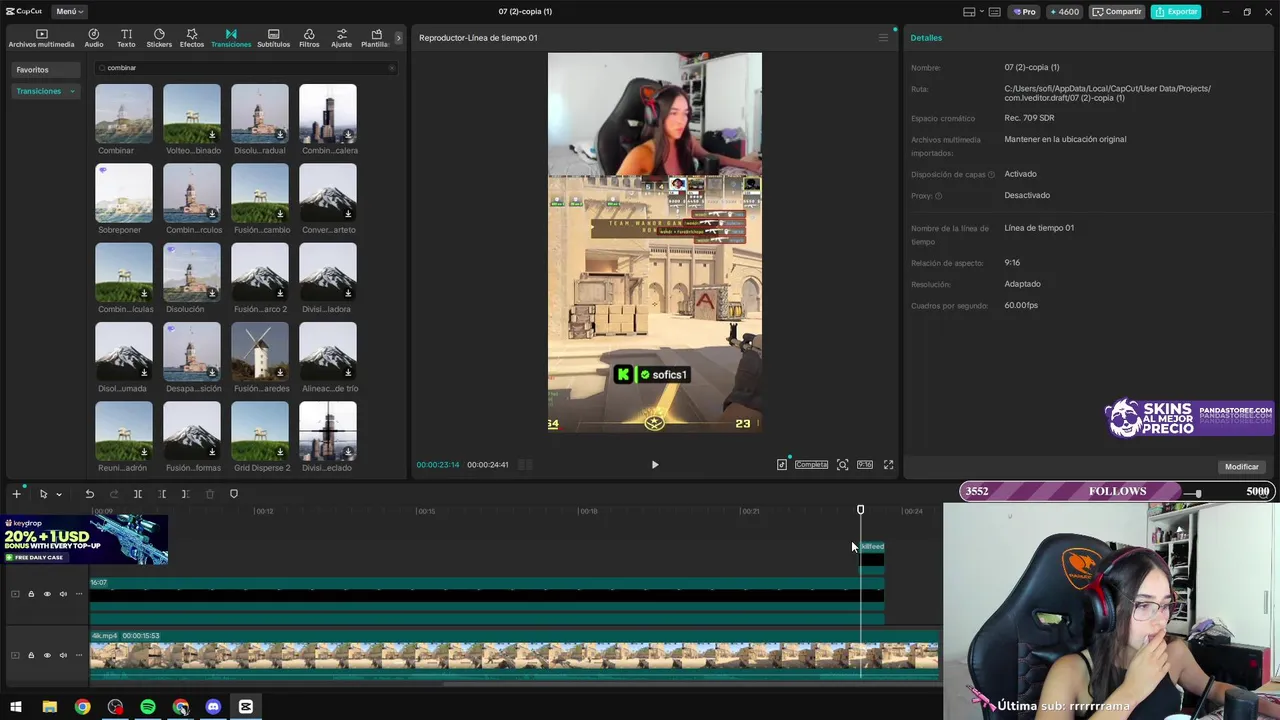Download the Grid Disperse 2 transition

pos(280,452)
